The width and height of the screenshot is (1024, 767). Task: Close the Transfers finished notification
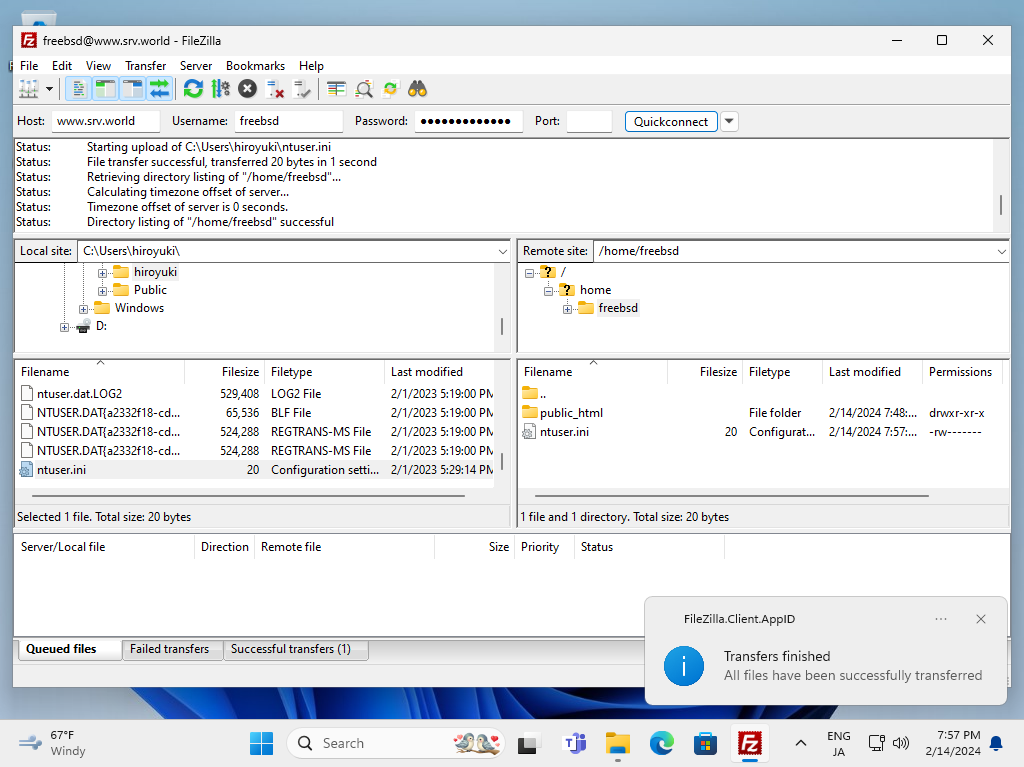click(981, 619)
